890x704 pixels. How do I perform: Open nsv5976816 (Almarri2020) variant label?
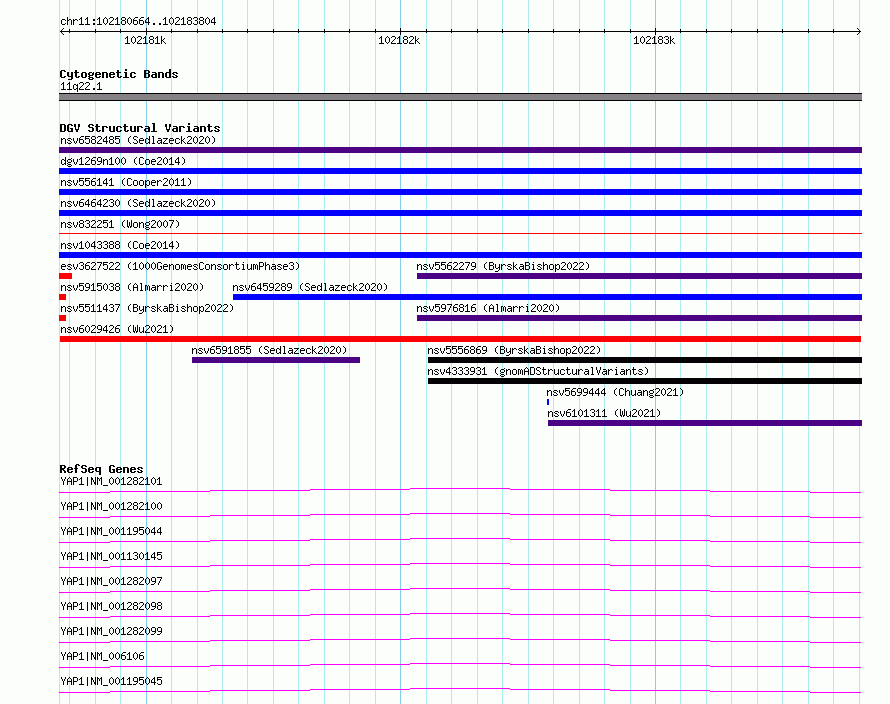click(x=488, y=308)
